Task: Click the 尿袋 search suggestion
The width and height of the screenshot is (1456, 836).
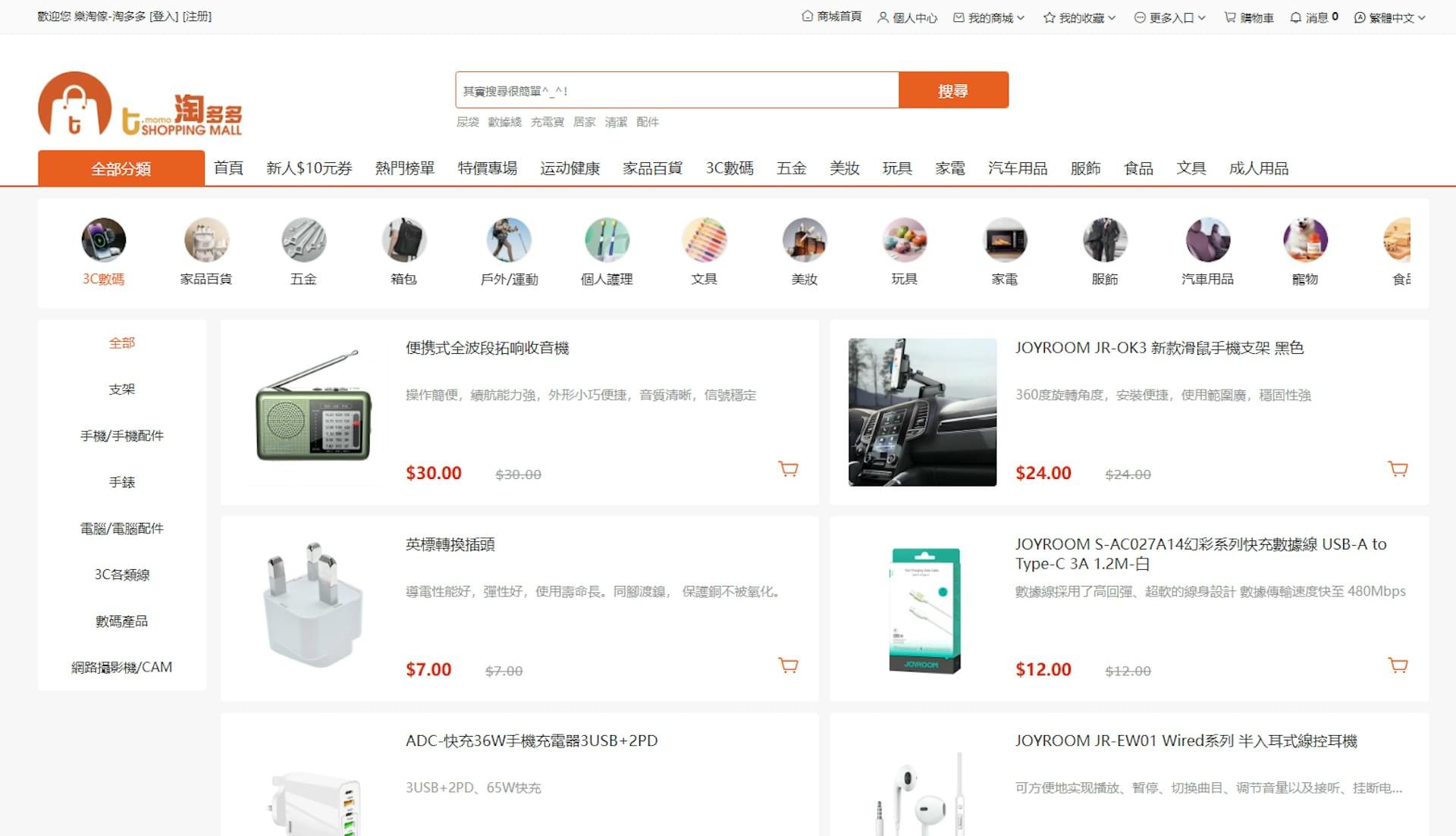Action: (468, 122)
